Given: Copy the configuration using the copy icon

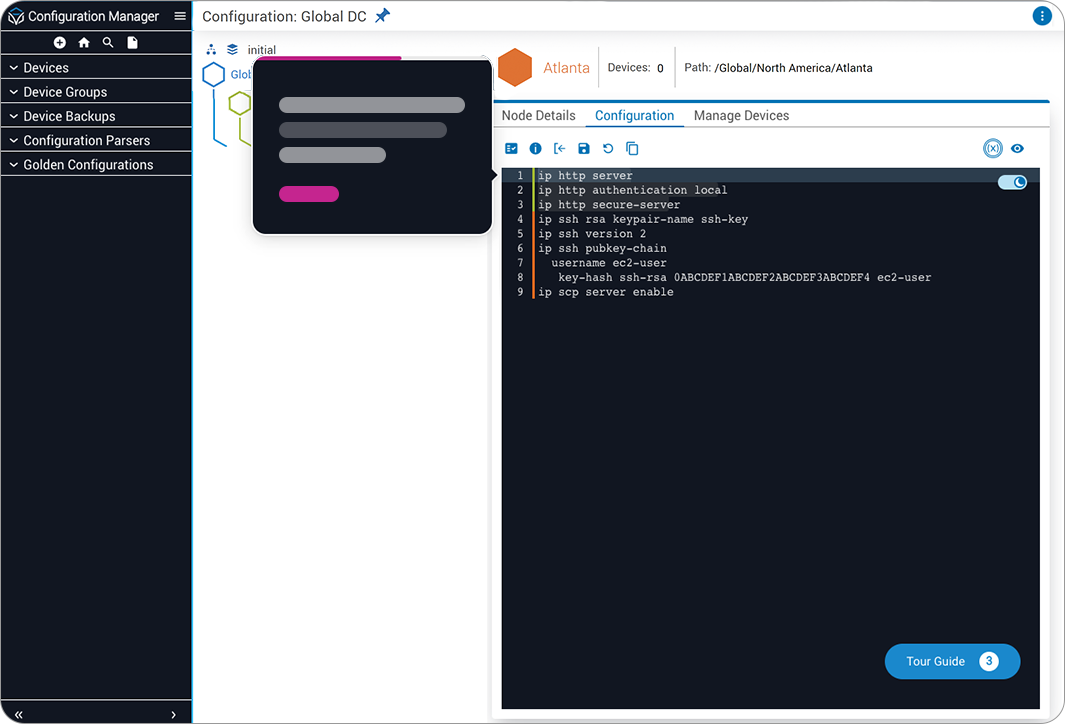Looking at the screenshot, I should 631,148.
